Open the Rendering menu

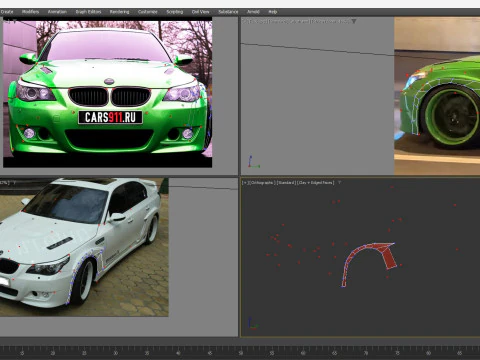pos(119,12)
